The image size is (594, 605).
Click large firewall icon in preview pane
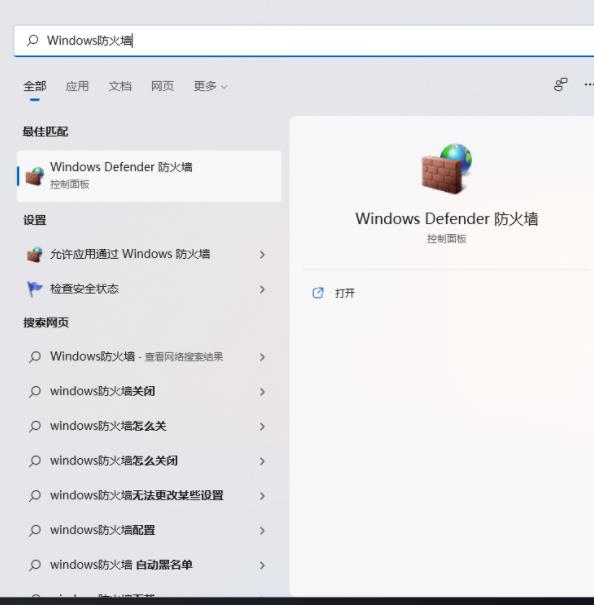pos(447,169)
